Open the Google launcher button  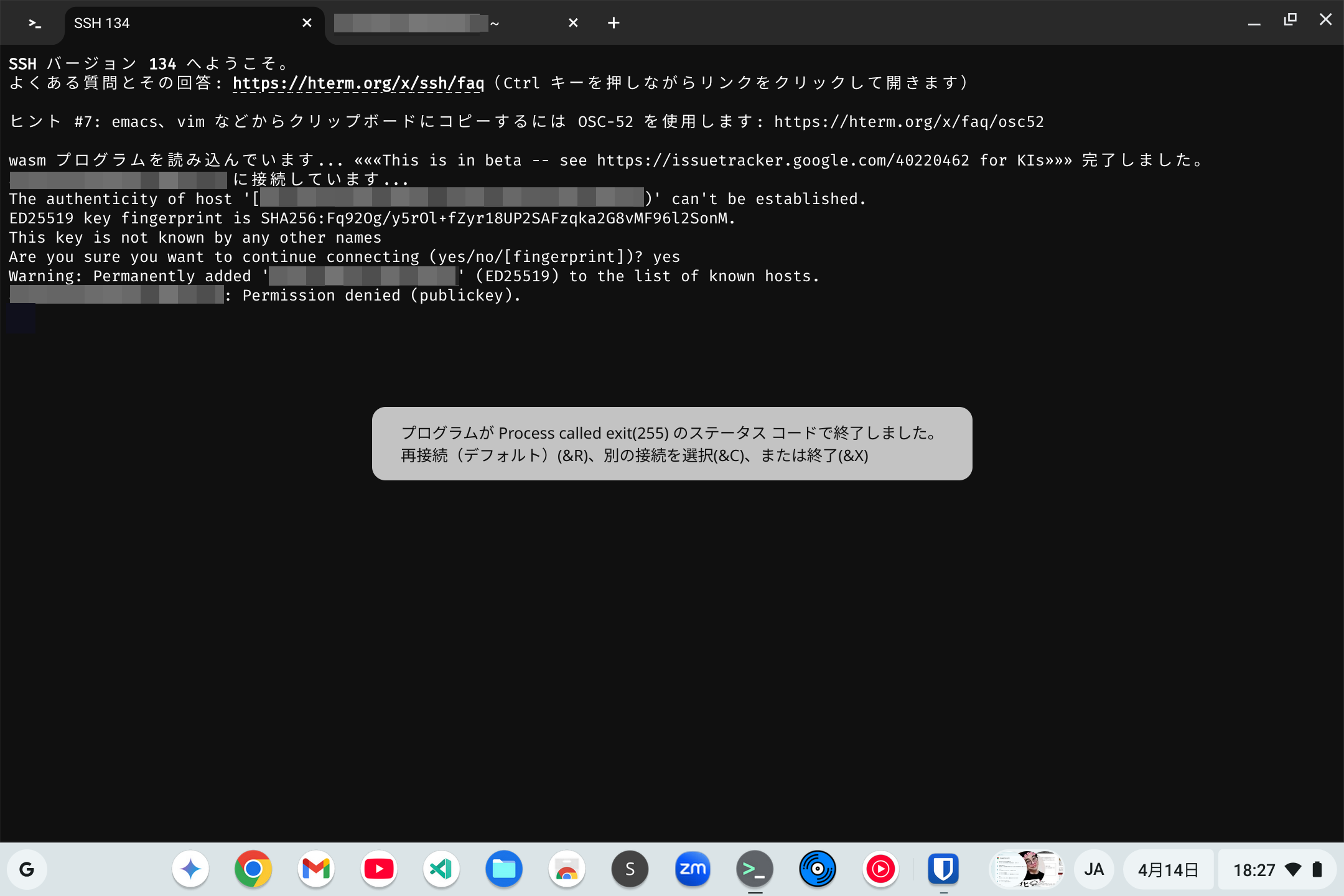(27, 869)
